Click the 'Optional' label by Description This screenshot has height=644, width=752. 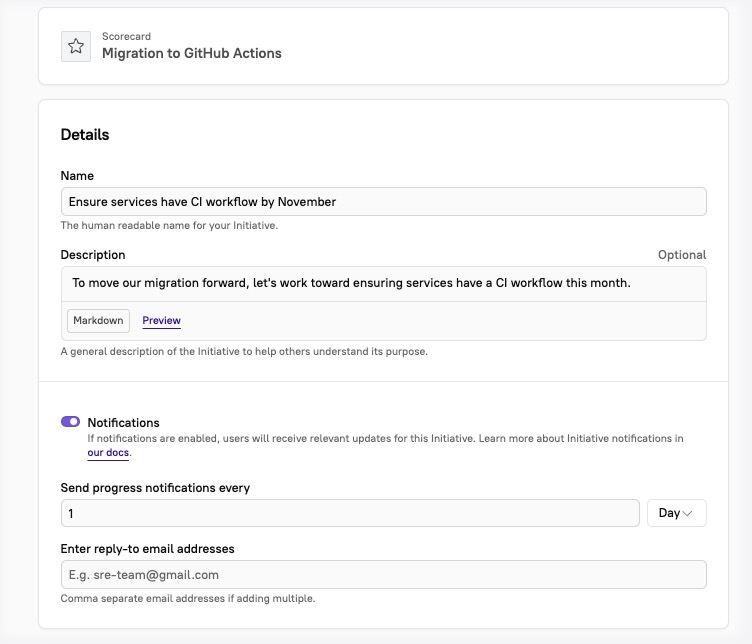(x=682, y=255)
